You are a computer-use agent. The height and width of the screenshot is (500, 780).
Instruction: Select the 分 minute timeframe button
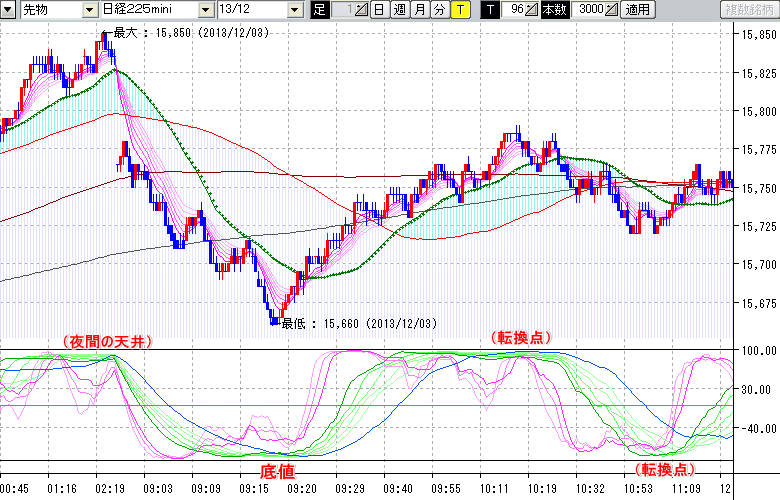click(438, 9)
